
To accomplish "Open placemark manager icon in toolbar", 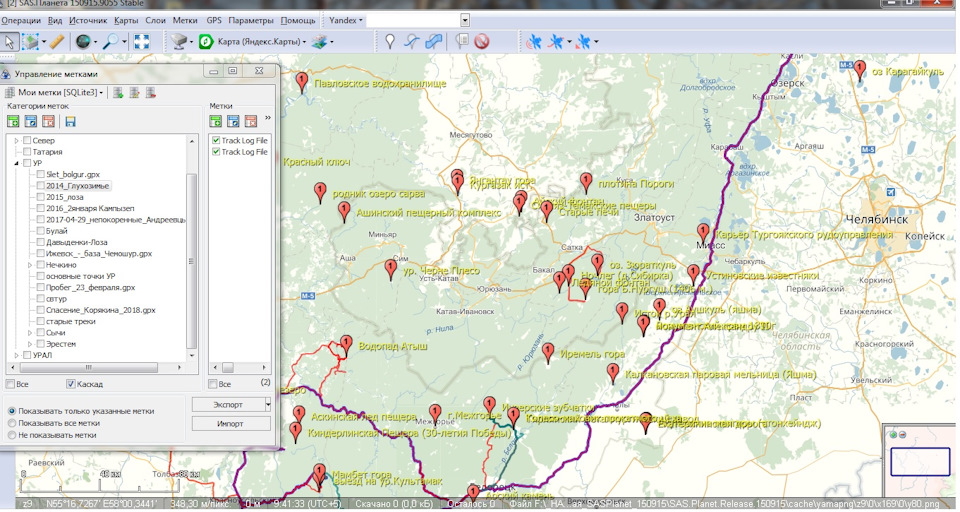I will click(x=462, y=42).
